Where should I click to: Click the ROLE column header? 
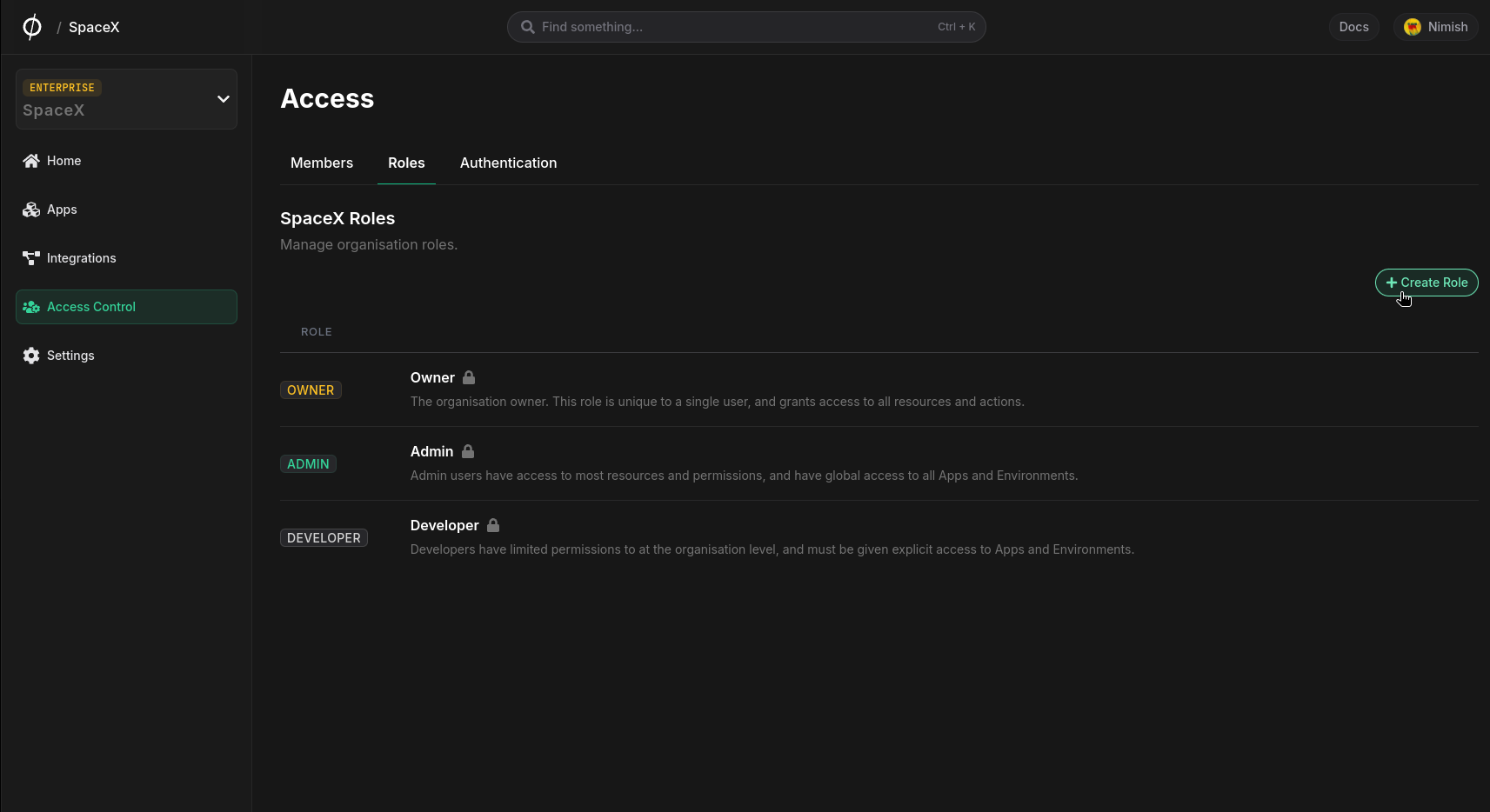coord(317,332)
